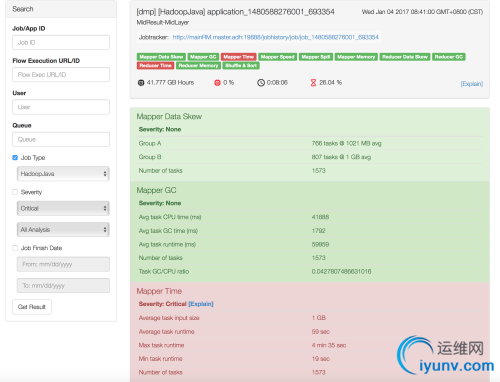Select the Mapper Data Skew badge
The width and height of the screenshot is (500, 382).
tap(161, 57)
